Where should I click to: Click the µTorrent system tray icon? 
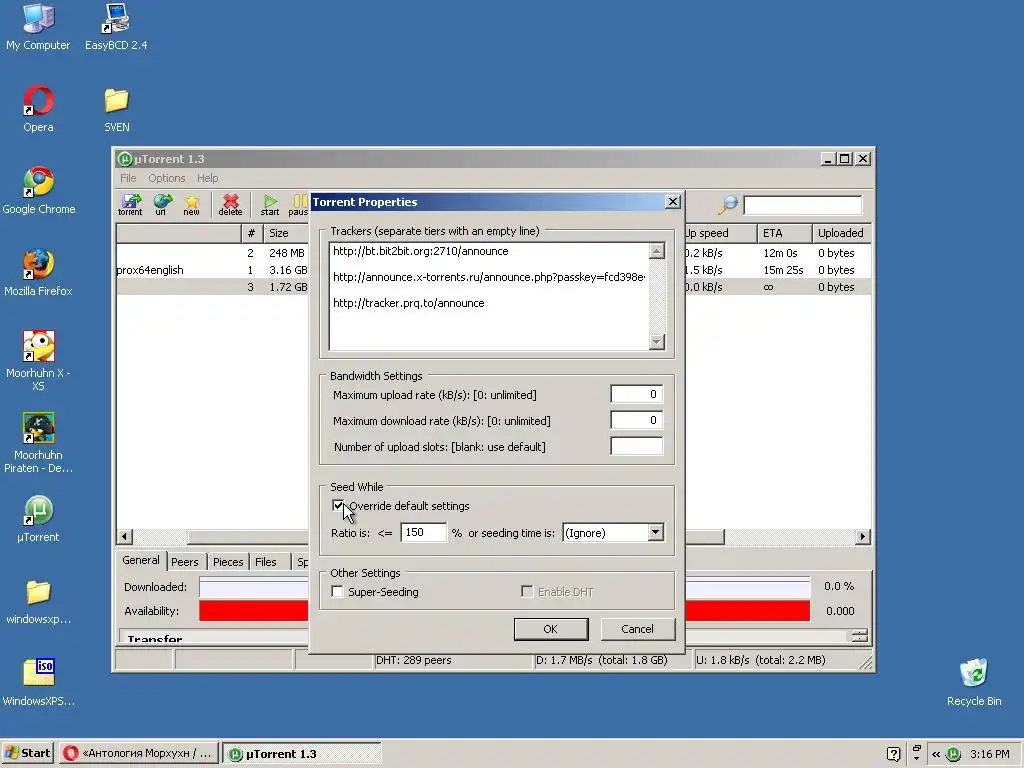[x=953, y=754]
